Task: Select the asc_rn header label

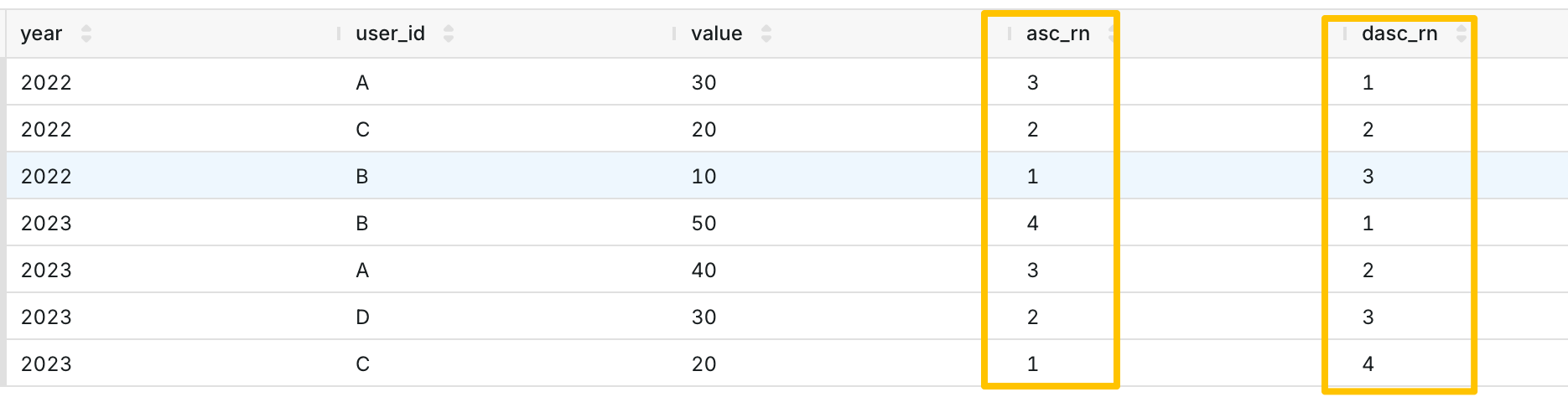Action: pos(1057,34)
